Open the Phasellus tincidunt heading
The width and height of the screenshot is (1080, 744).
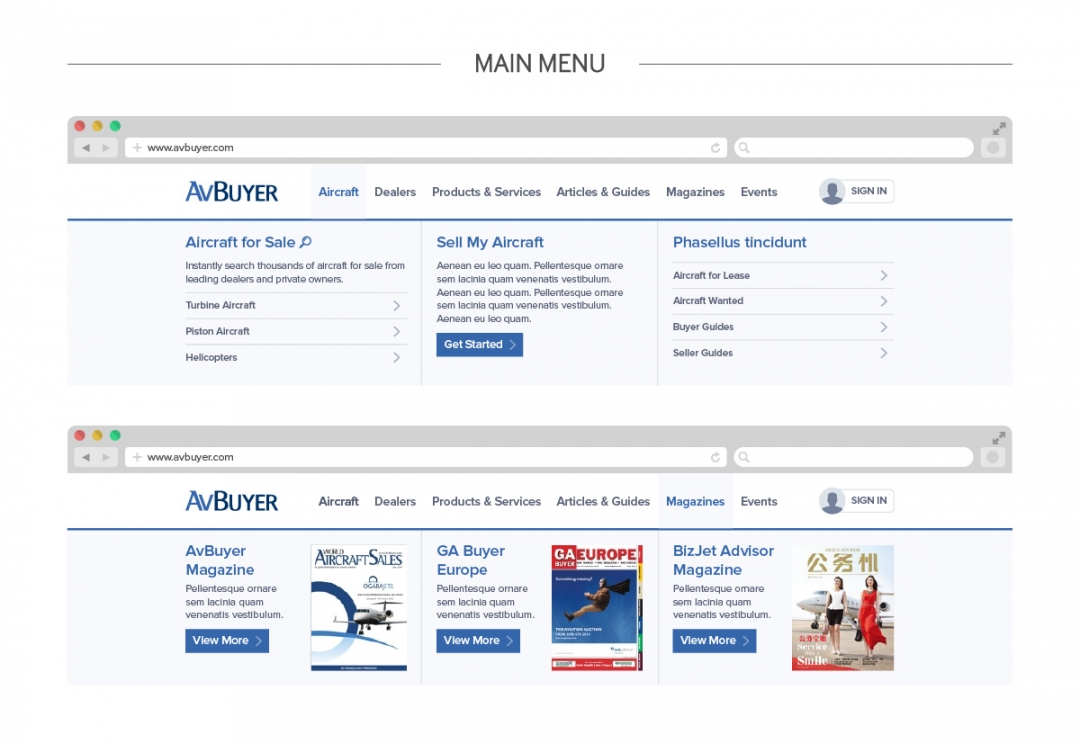(739, 242)
